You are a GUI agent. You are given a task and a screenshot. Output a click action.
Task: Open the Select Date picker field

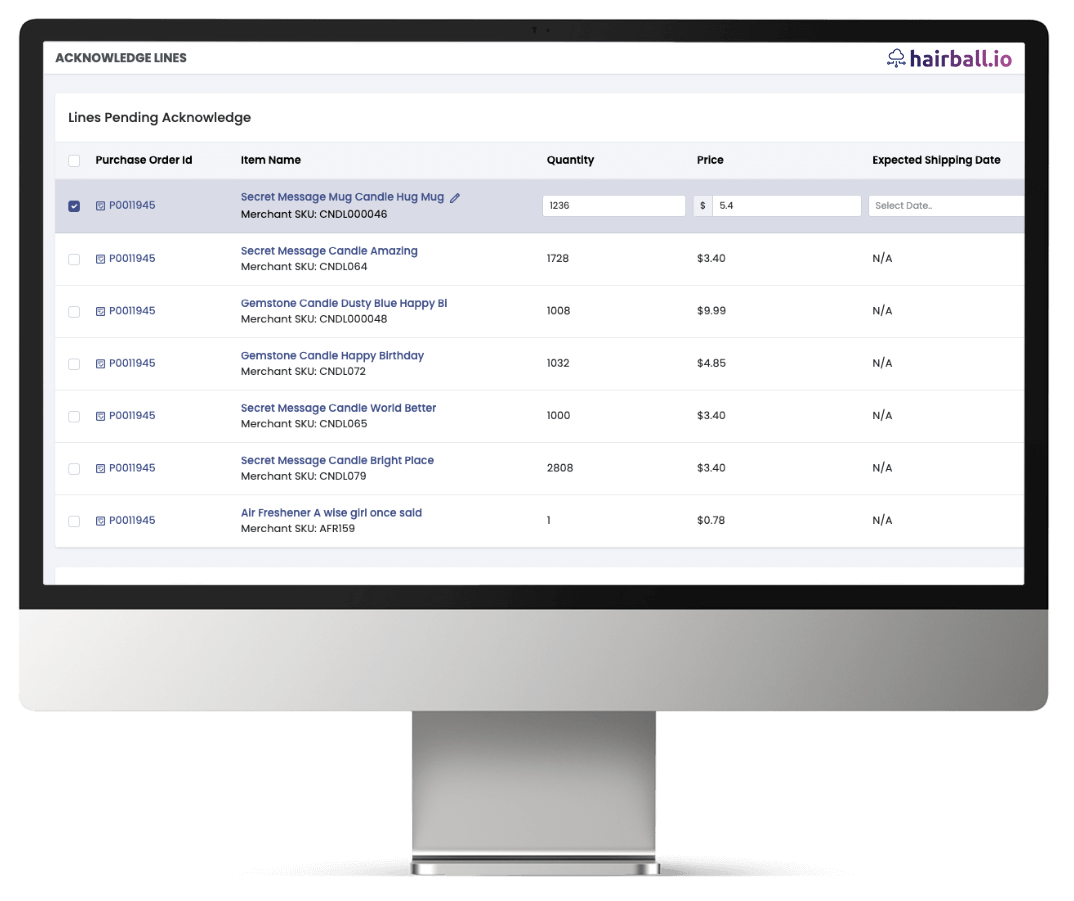coord(945,206)
